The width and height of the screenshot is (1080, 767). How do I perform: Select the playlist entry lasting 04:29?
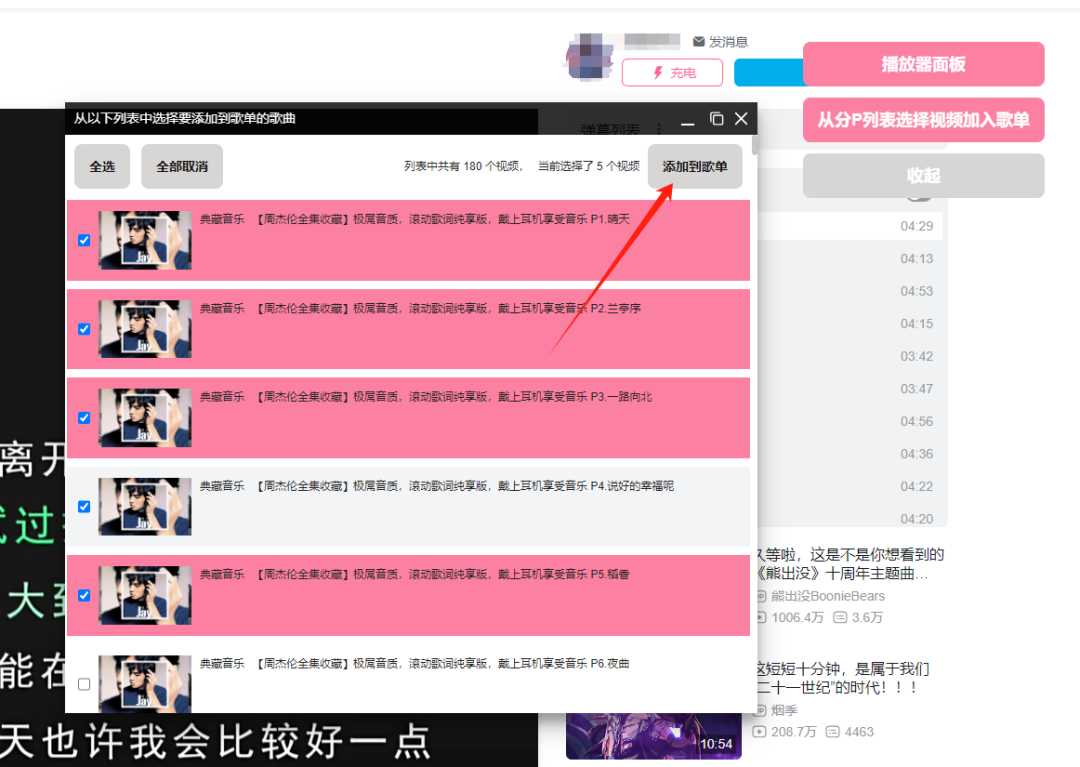[x=851, y=227]
